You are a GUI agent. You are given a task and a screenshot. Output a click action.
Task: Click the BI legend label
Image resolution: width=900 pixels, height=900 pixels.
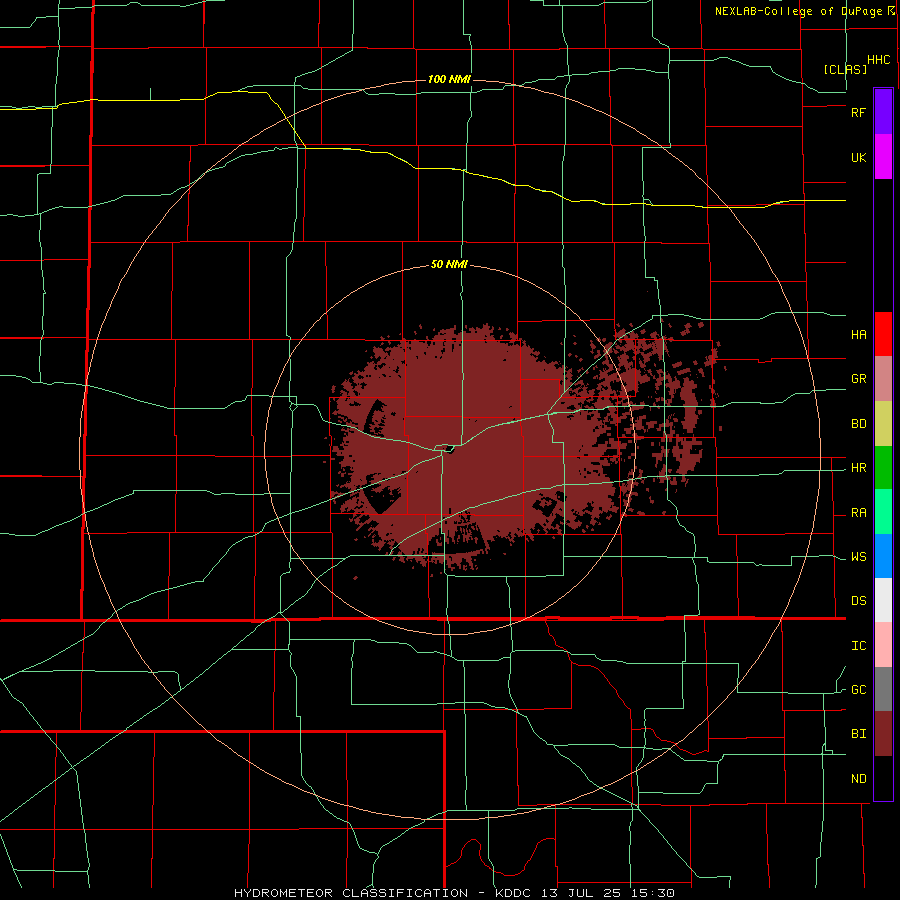coord(858,734)
